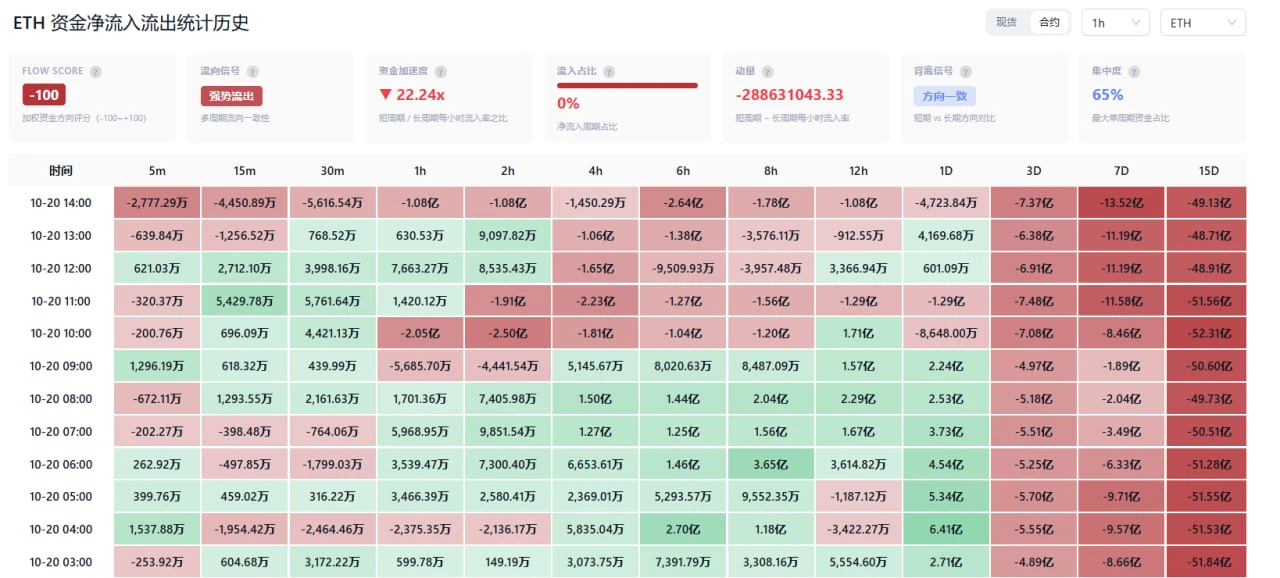Switch the market toggle to 现货
This screenshot has height=578, width=1280.
click(x=1006, y=22)
